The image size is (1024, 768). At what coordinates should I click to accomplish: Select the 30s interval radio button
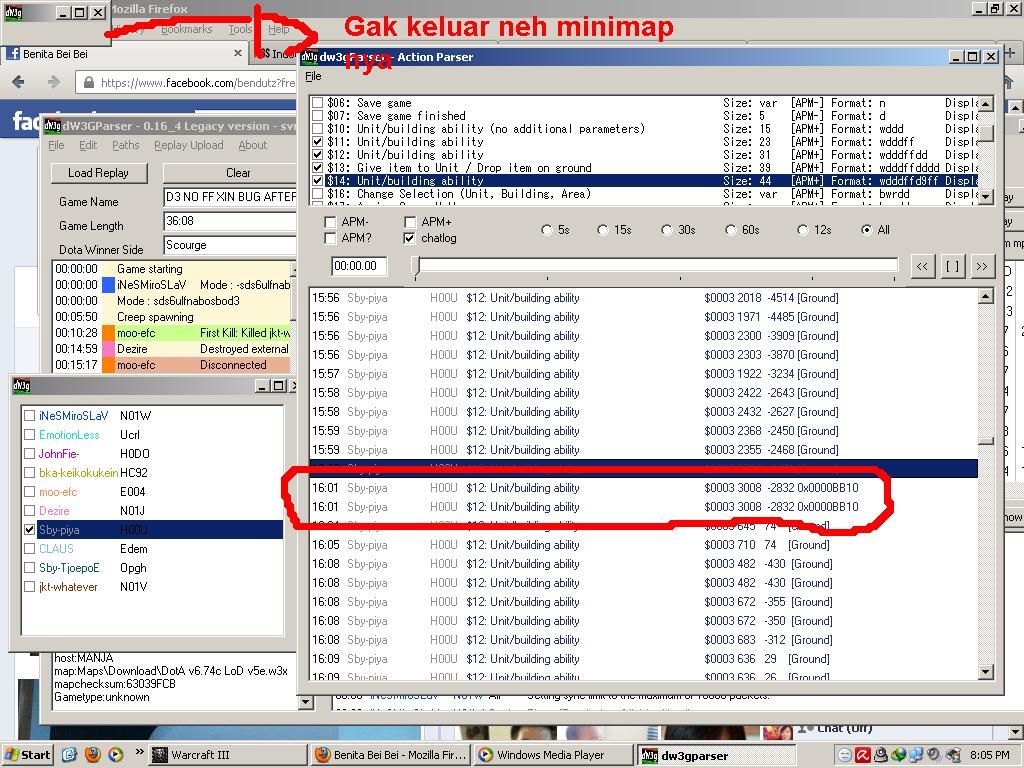[x=666, y=230]
